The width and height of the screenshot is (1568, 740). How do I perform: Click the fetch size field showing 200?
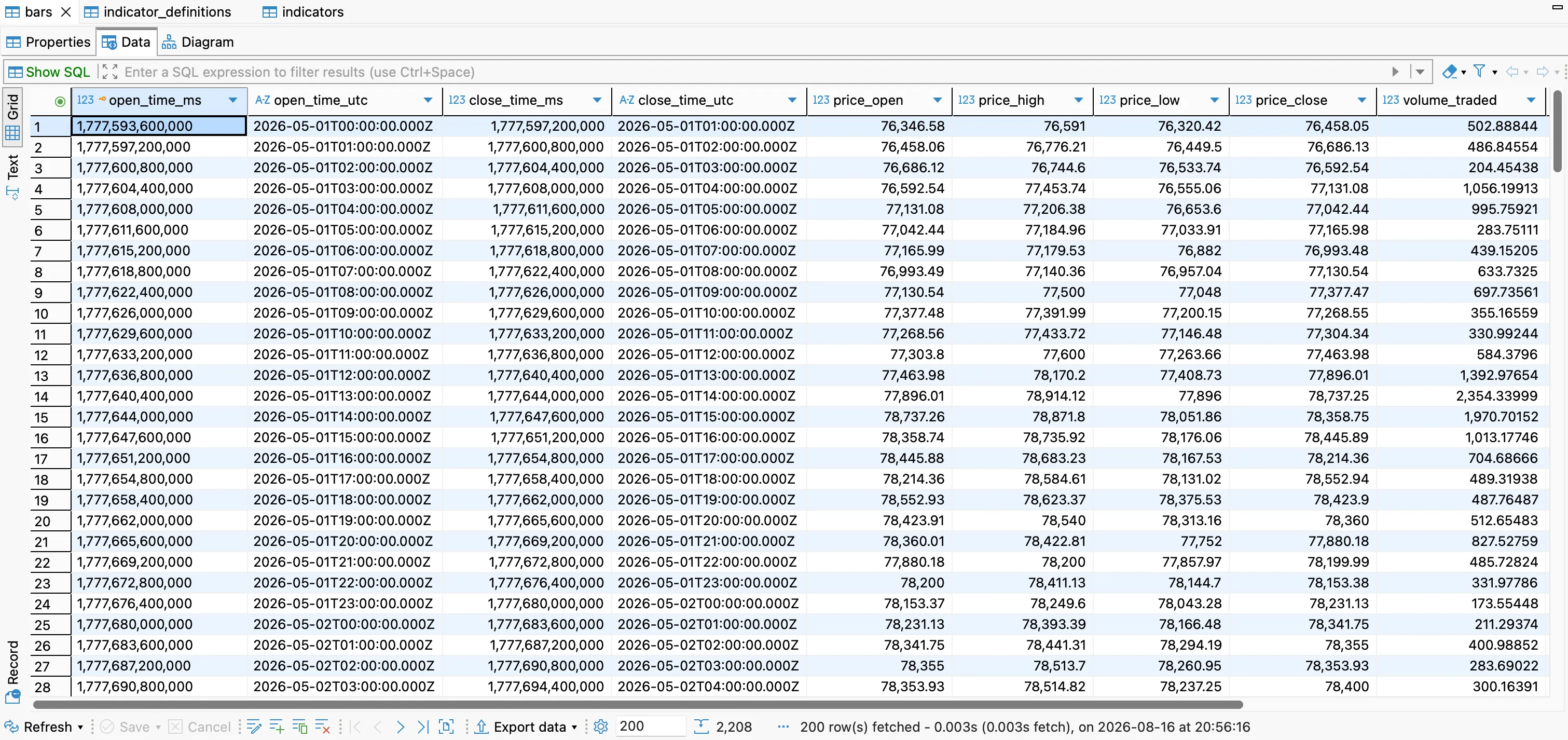(x=650, y=726)
